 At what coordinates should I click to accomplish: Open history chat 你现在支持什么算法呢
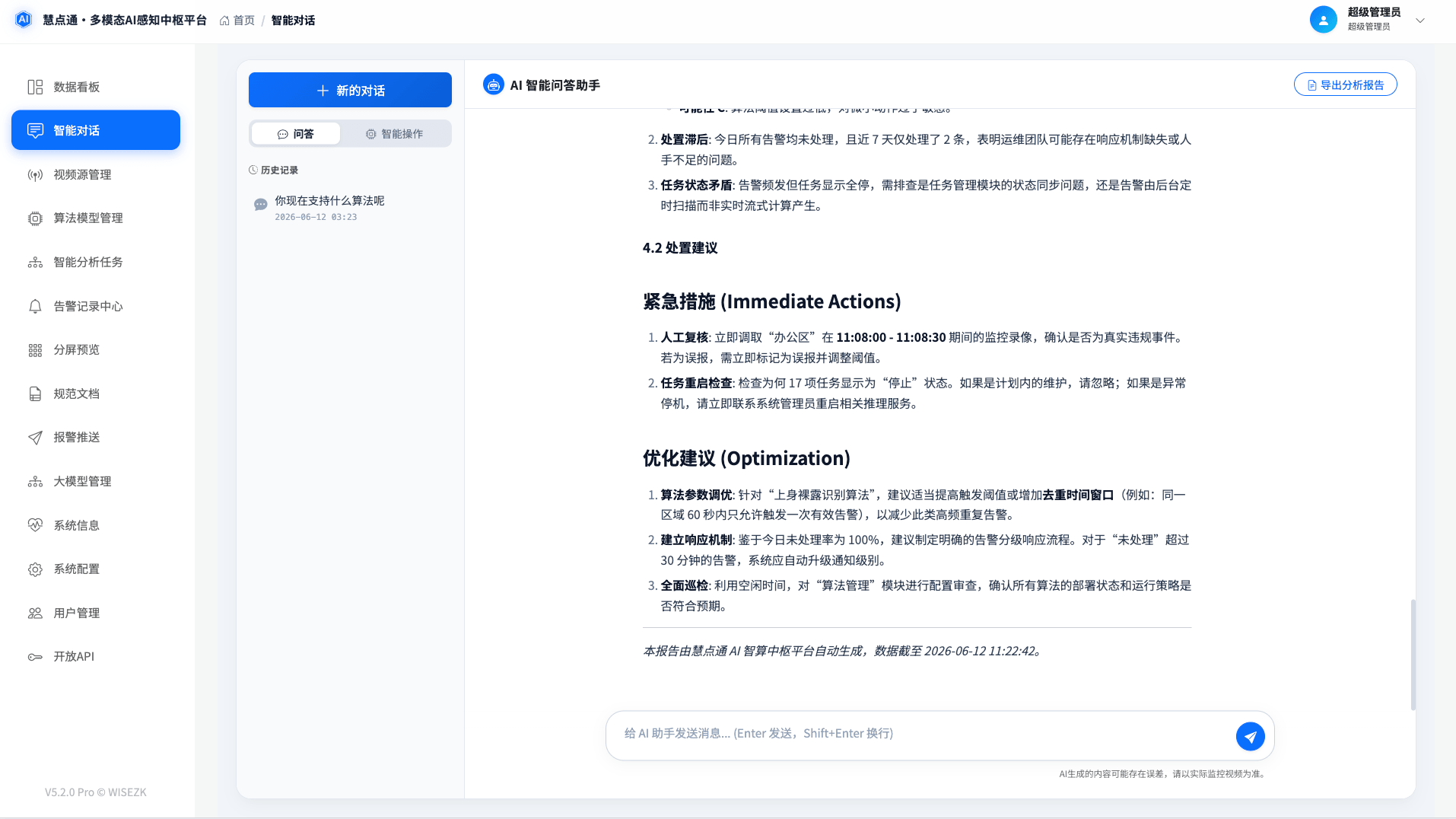[x=350, y=208]
